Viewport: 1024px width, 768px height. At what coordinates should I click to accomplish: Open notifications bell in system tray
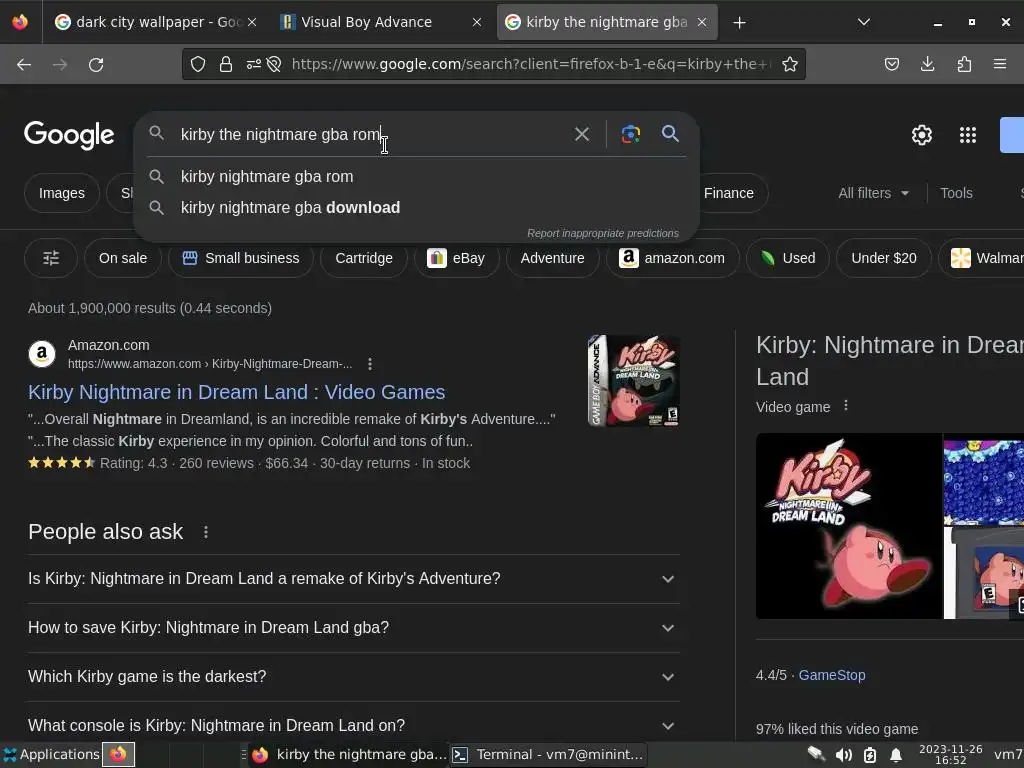[896, 755]
